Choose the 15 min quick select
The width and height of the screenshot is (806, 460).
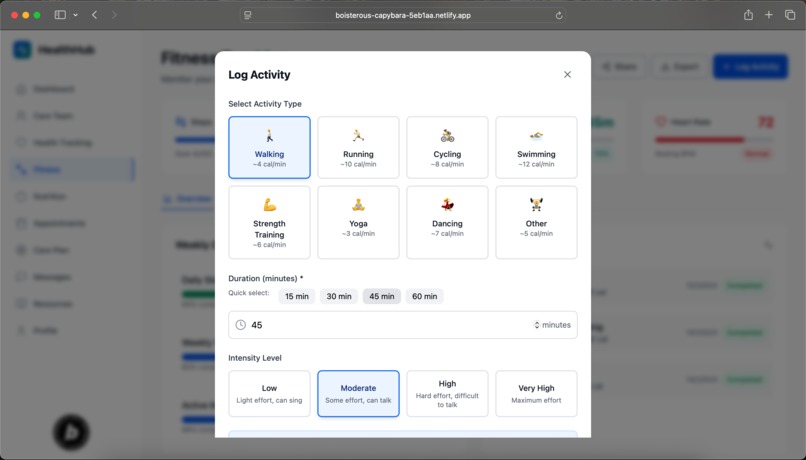point(297,296)
